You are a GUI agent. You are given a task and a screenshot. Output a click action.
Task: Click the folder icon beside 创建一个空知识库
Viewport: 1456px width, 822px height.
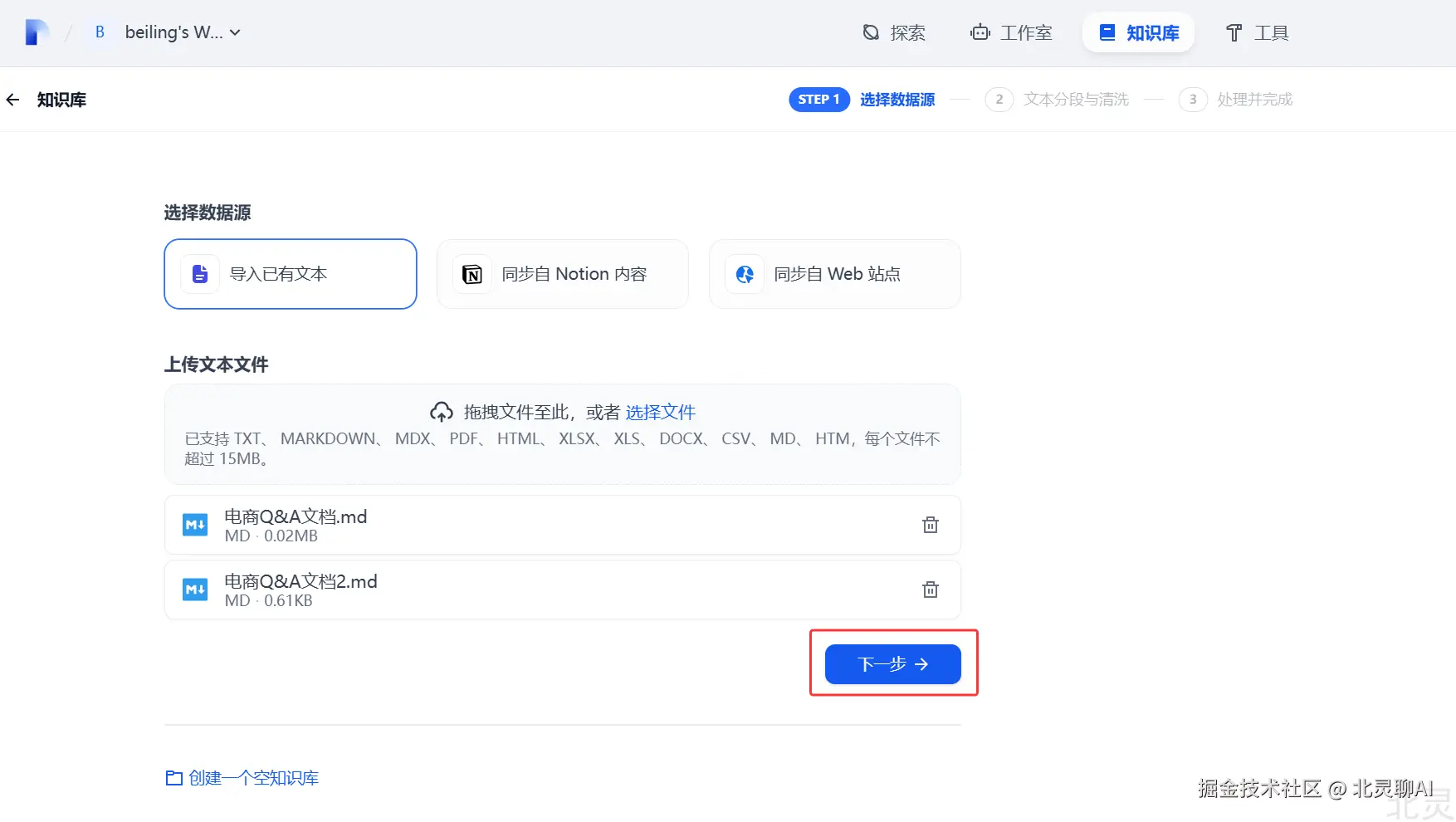tap(174, 778)
